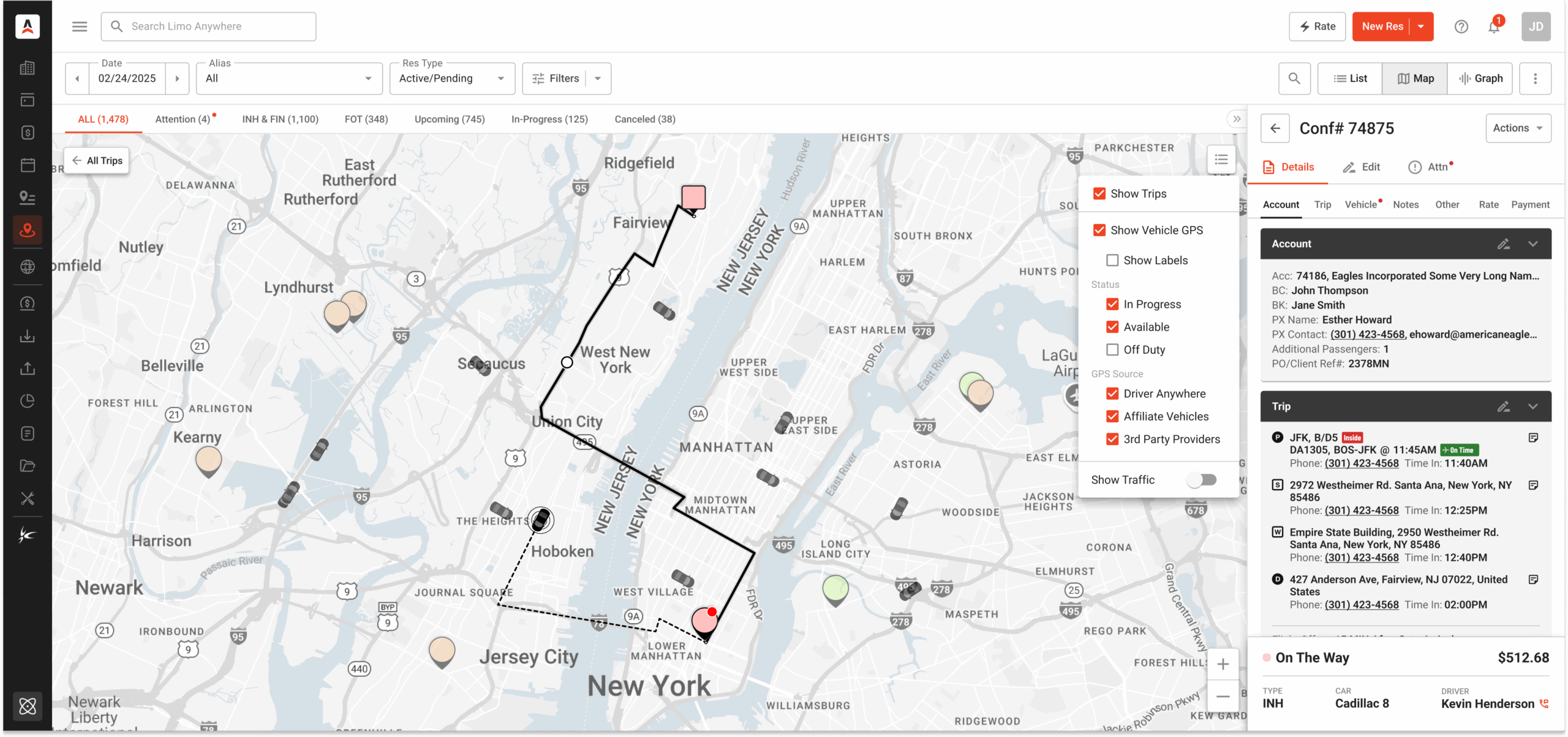Enable the Show Labels checkbox
Viewport: 1568px width, 737px height.
pyautogui.click(x=1112, y=260)
